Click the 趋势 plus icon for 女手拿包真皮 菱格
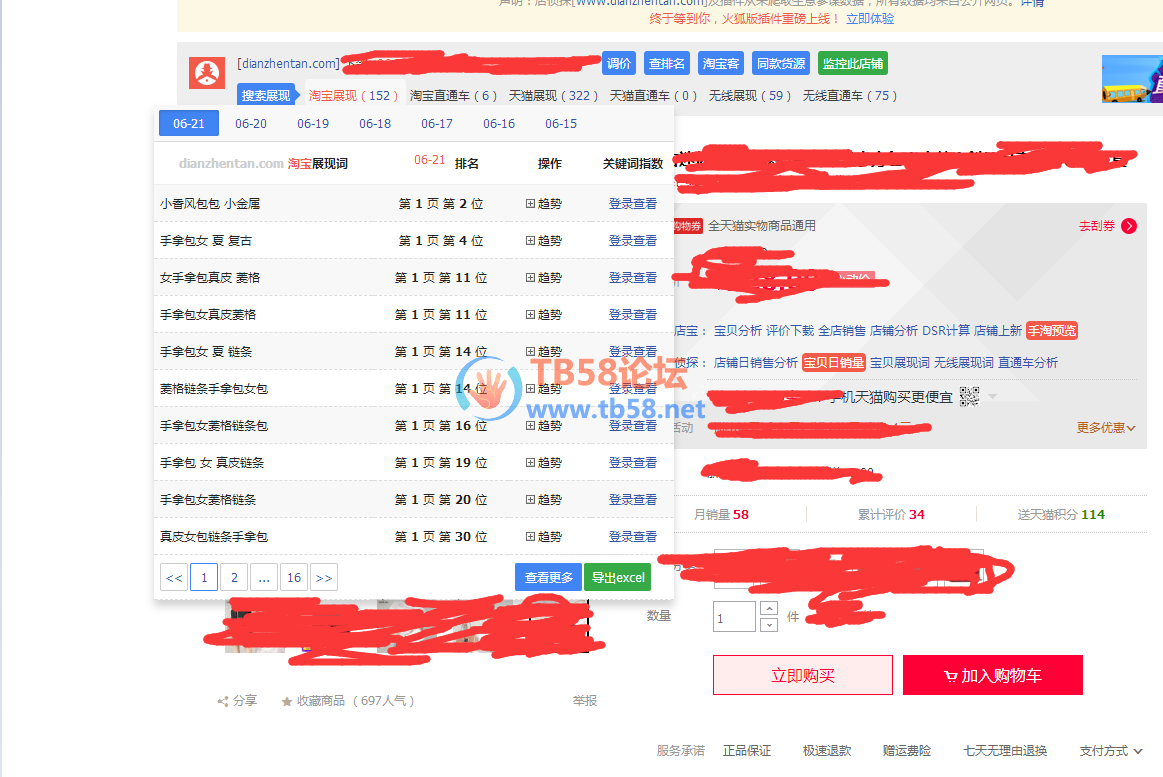The width and height of the screenshot is (1163, 777). (530, 278)
